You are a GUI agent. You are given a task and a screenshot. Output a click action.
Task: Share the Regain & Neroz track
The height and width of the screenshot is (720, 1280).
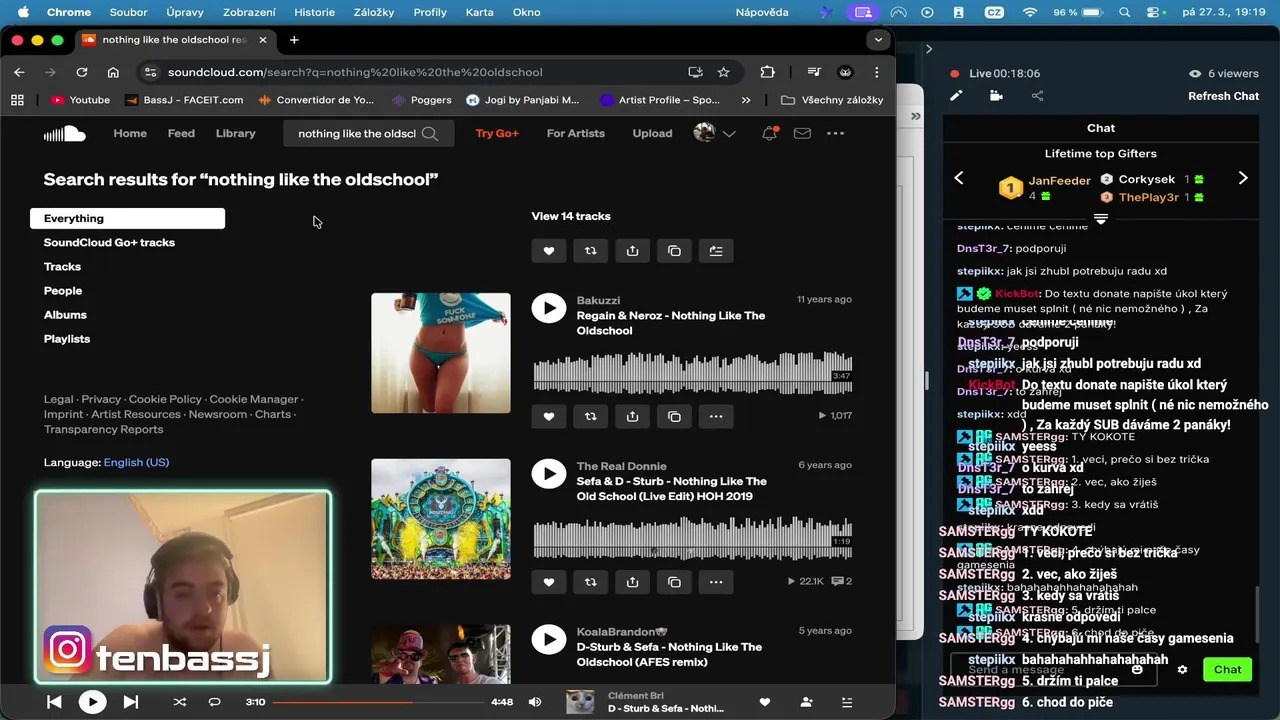coord(632,416)
